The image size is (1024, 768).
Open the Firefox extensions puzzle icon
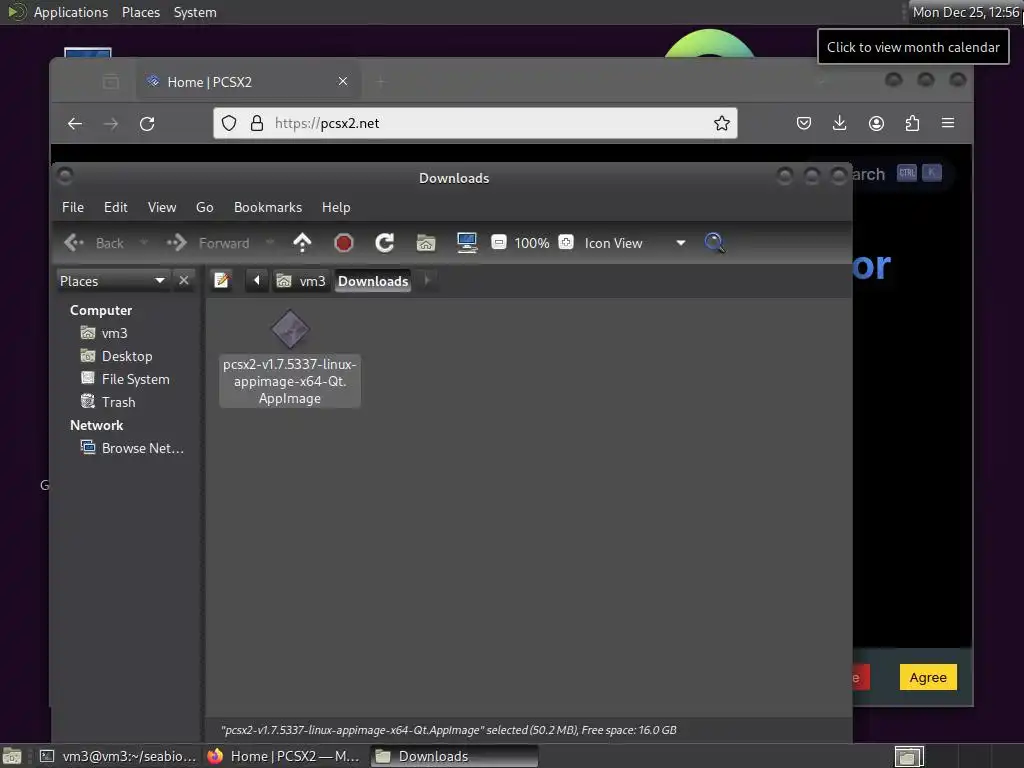tap(912, 123)
